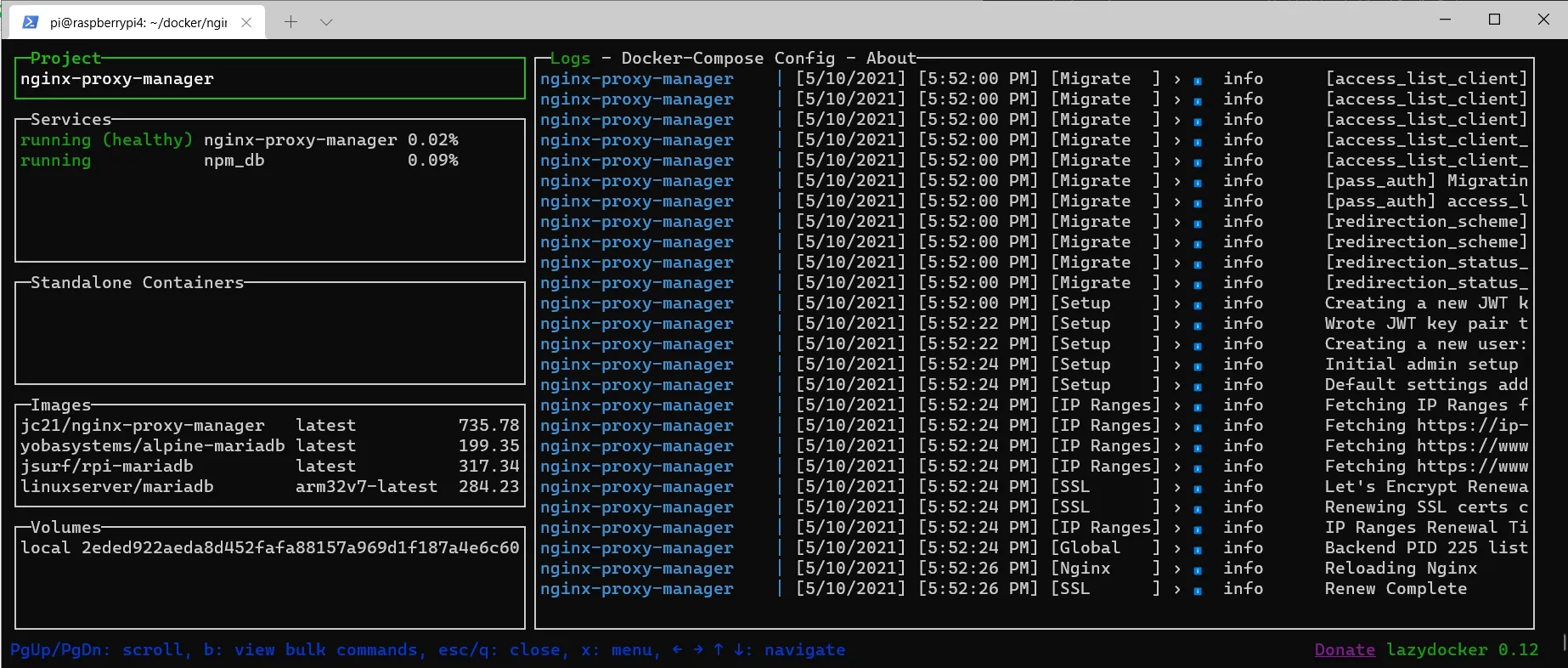Click the 'Let's Encrypt Renewa' log message

(x=1426, y=487)
